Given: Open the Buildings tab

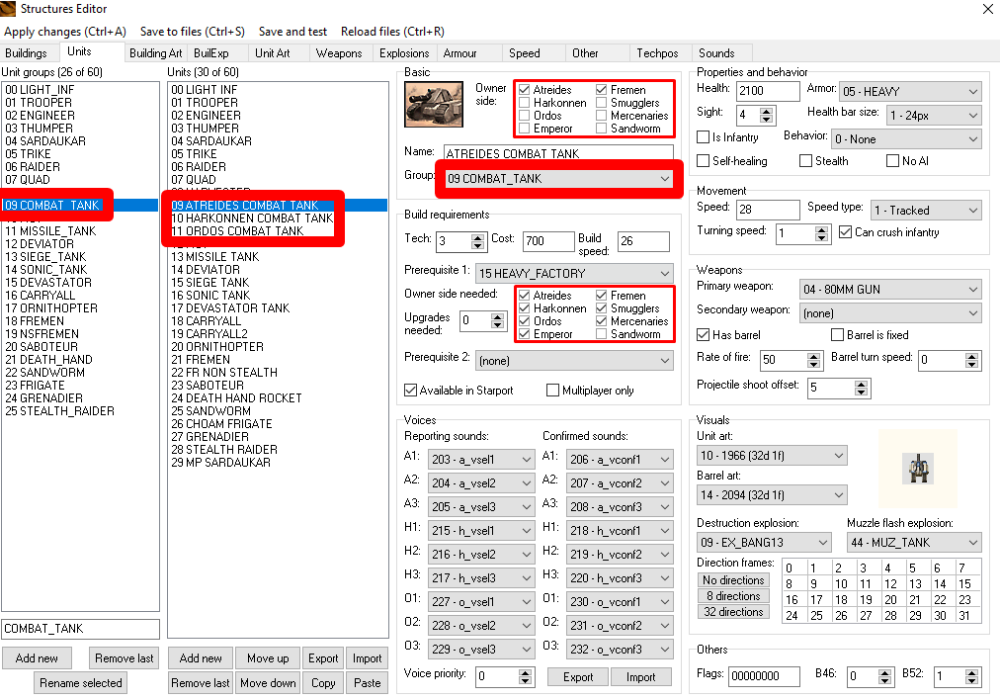Looking at the screenshot, I should click(26, 53).
